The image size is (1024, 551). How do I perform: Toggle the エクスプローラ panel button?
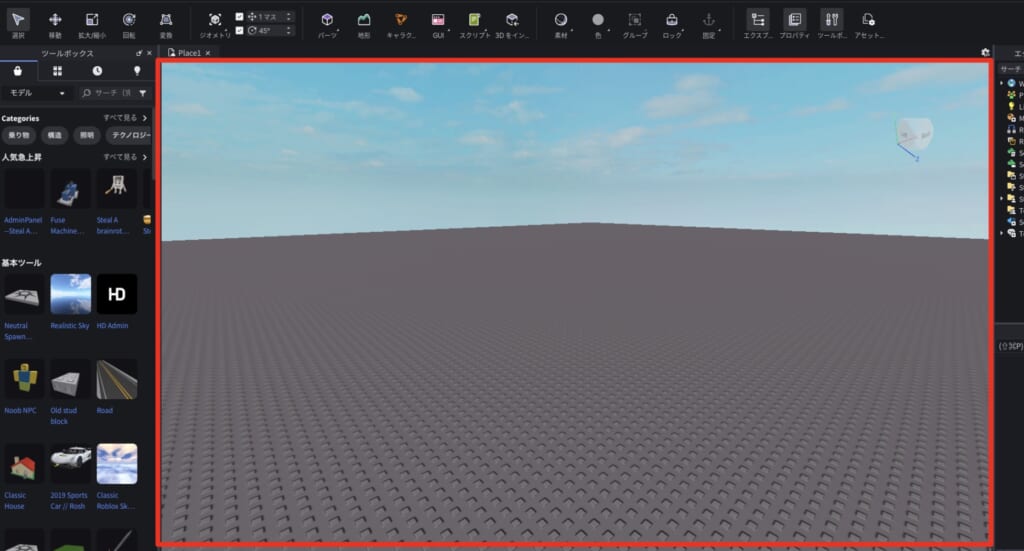(758, 20)
